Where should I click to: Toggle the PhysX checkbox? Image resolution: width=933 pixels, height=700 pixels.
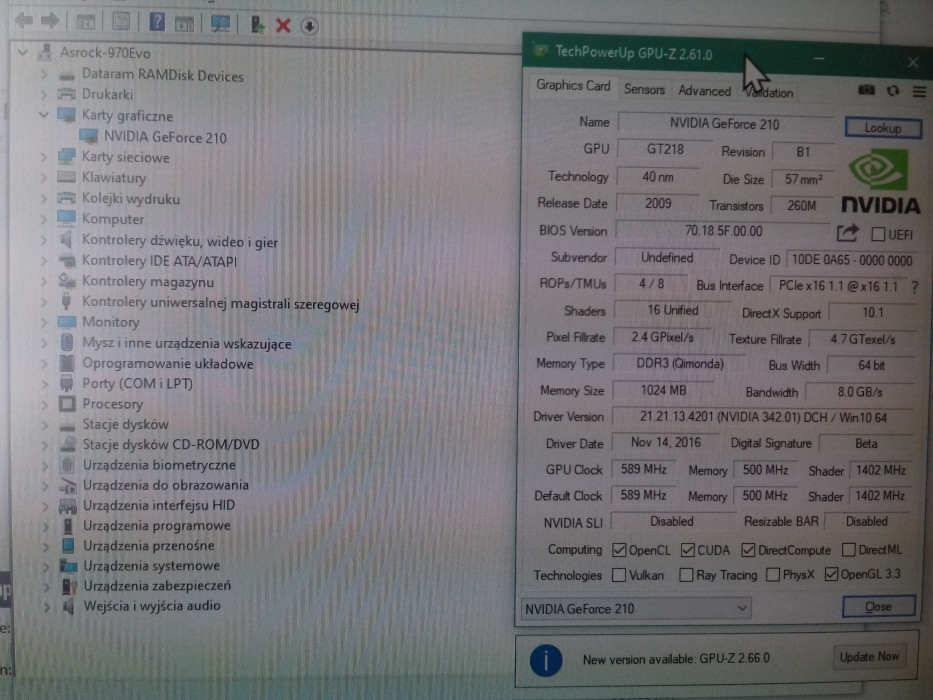[x=773, y=574]
